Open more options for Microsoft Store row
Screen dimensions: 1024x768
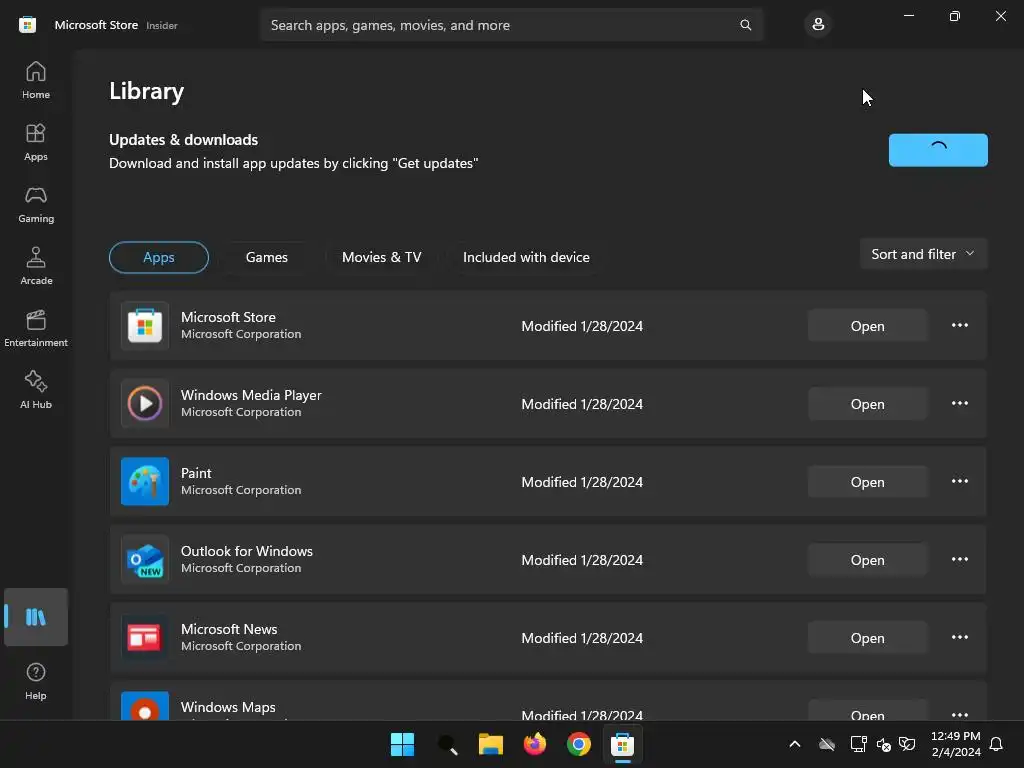point(959,325)
